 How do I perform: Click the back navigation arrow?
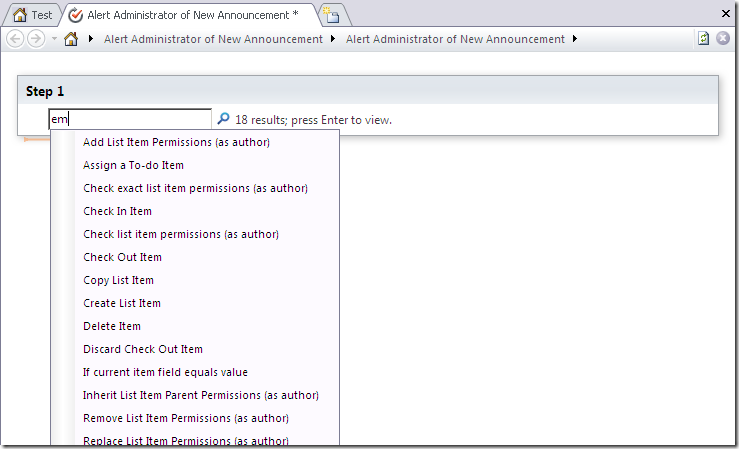tap(15, 39)
